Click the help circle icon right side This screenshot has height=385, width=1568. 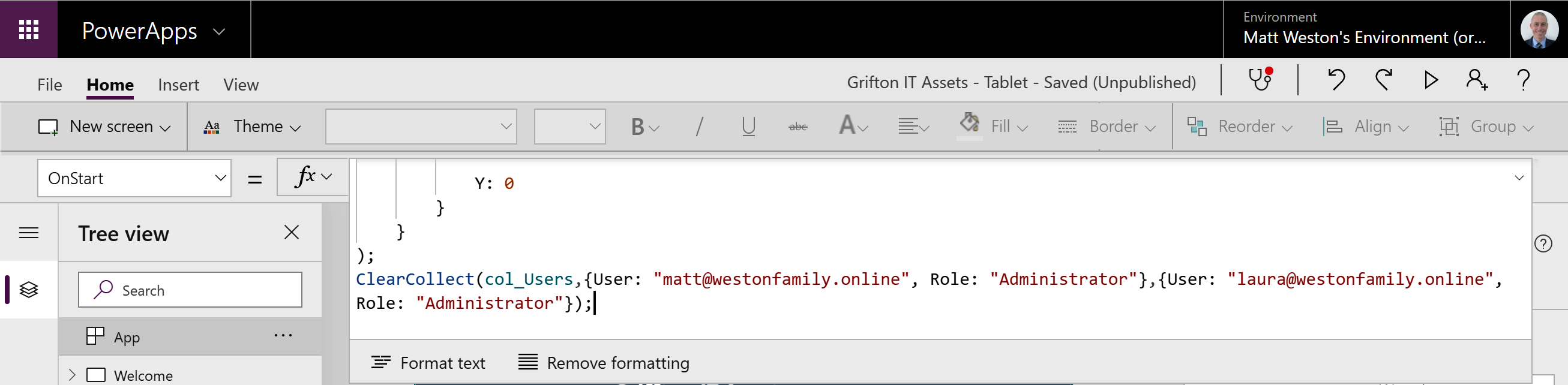[1543, 244]
